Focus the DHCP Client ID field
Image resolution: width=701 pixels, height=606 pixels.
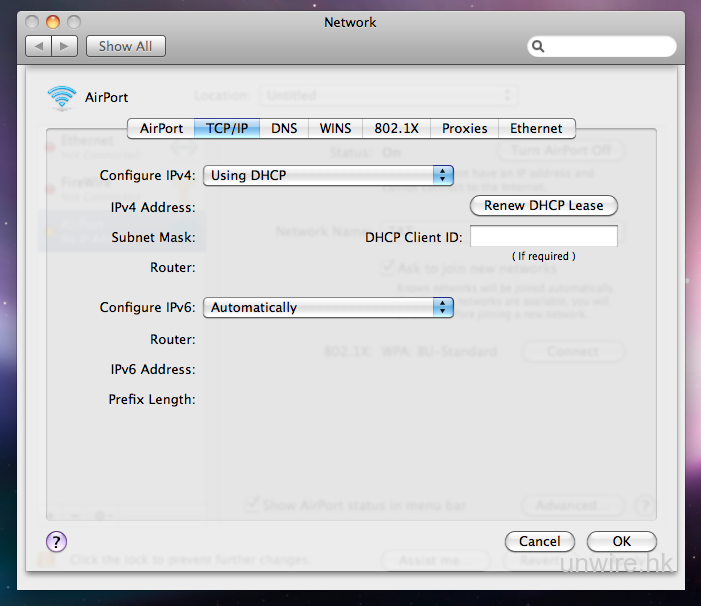coord(543,237)
